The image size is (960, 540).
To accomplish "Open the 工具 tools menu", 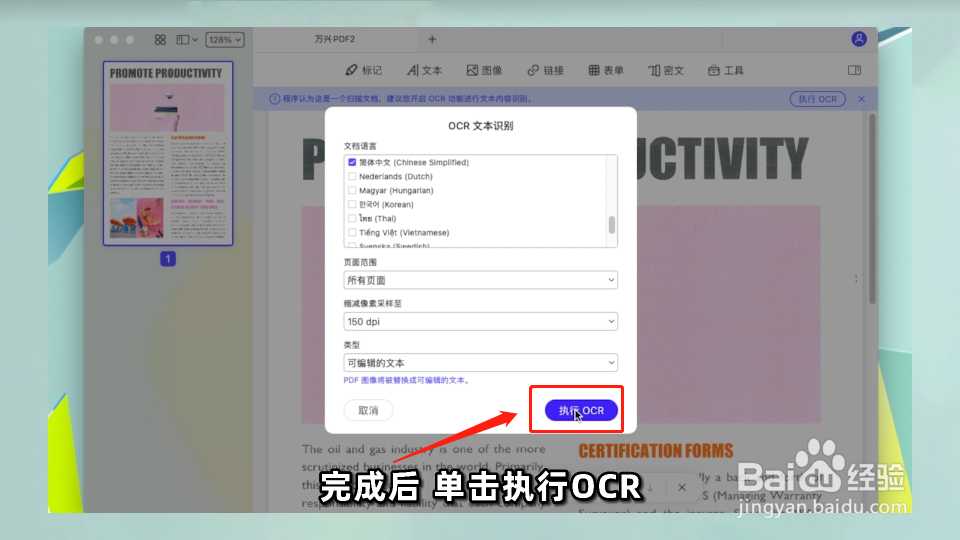I will coord(726,70).
